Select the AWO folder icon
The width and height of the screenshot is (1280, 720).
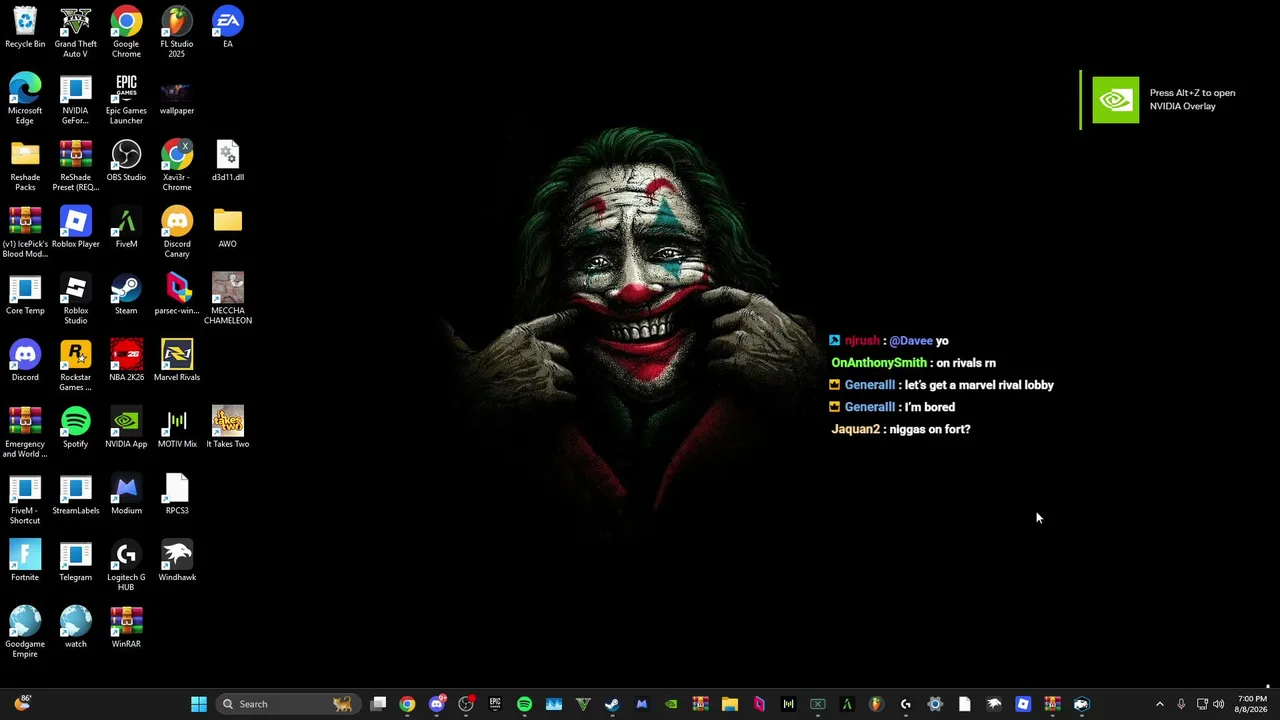228,228
